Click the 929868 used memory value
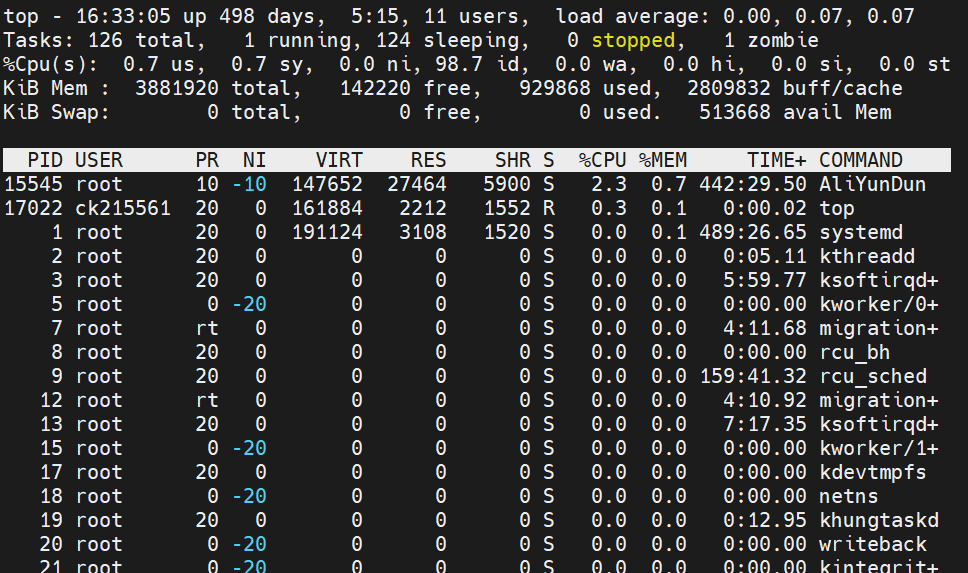This screenshot has height=573, width=968. tap(554, 88)
